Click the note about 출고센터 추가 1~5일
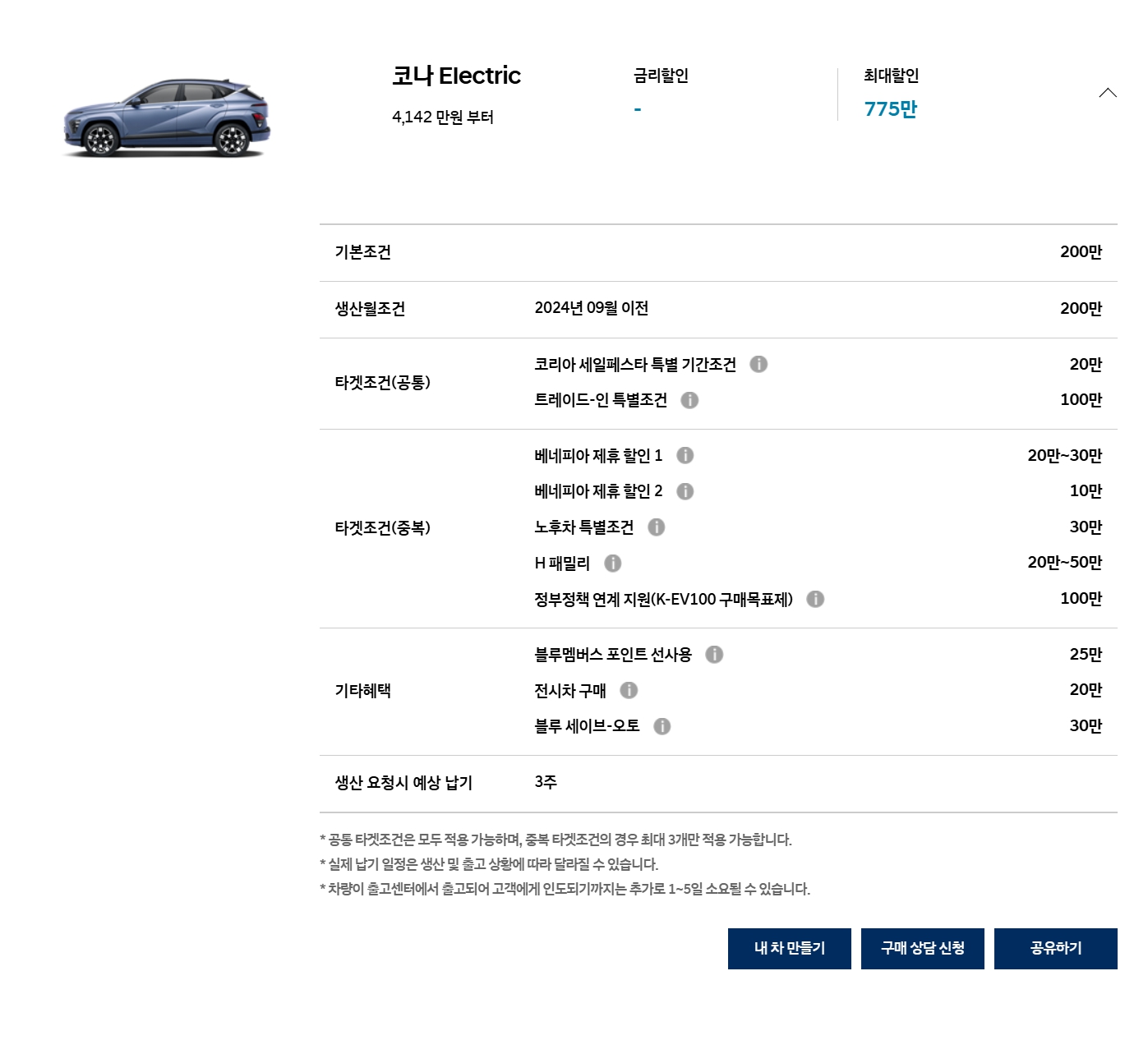This screenshot has width=1148, height=1040. point(565,889)
